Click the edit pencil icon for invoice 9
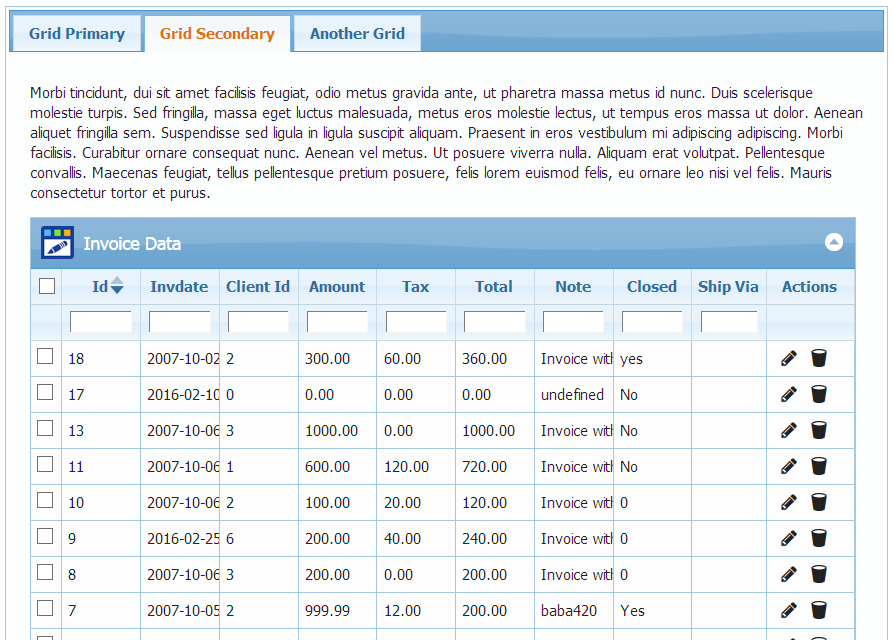Viewport: 893px width, 640px height. pyautogui.click(x=789, y=538)
